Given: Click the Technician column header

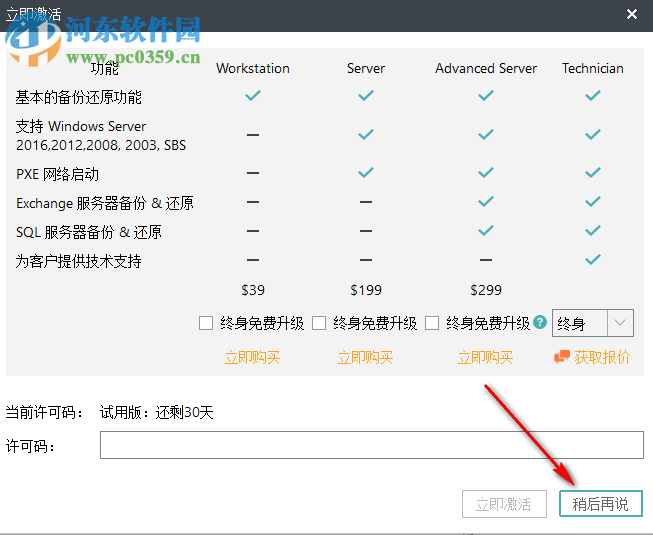Looking at the screenshot, I should pyautogui.click(x=593, y=68).
